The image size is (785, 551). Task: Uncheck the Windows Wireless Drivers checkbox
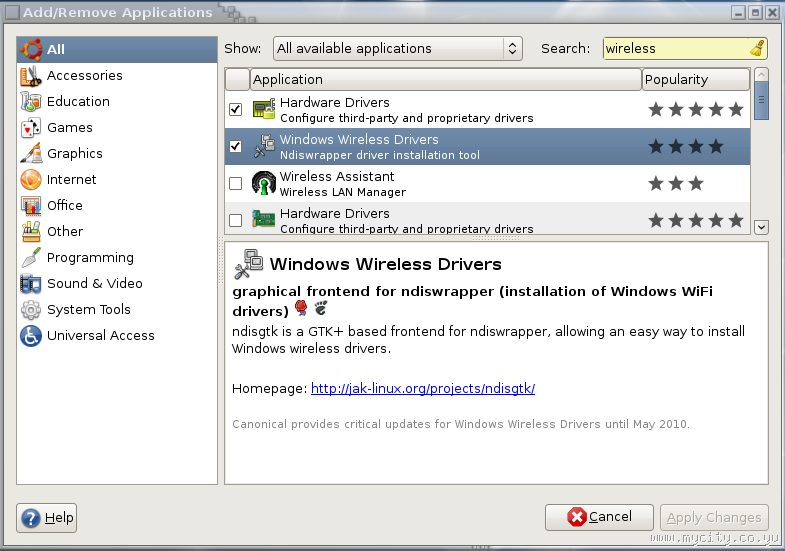[235, 146]
